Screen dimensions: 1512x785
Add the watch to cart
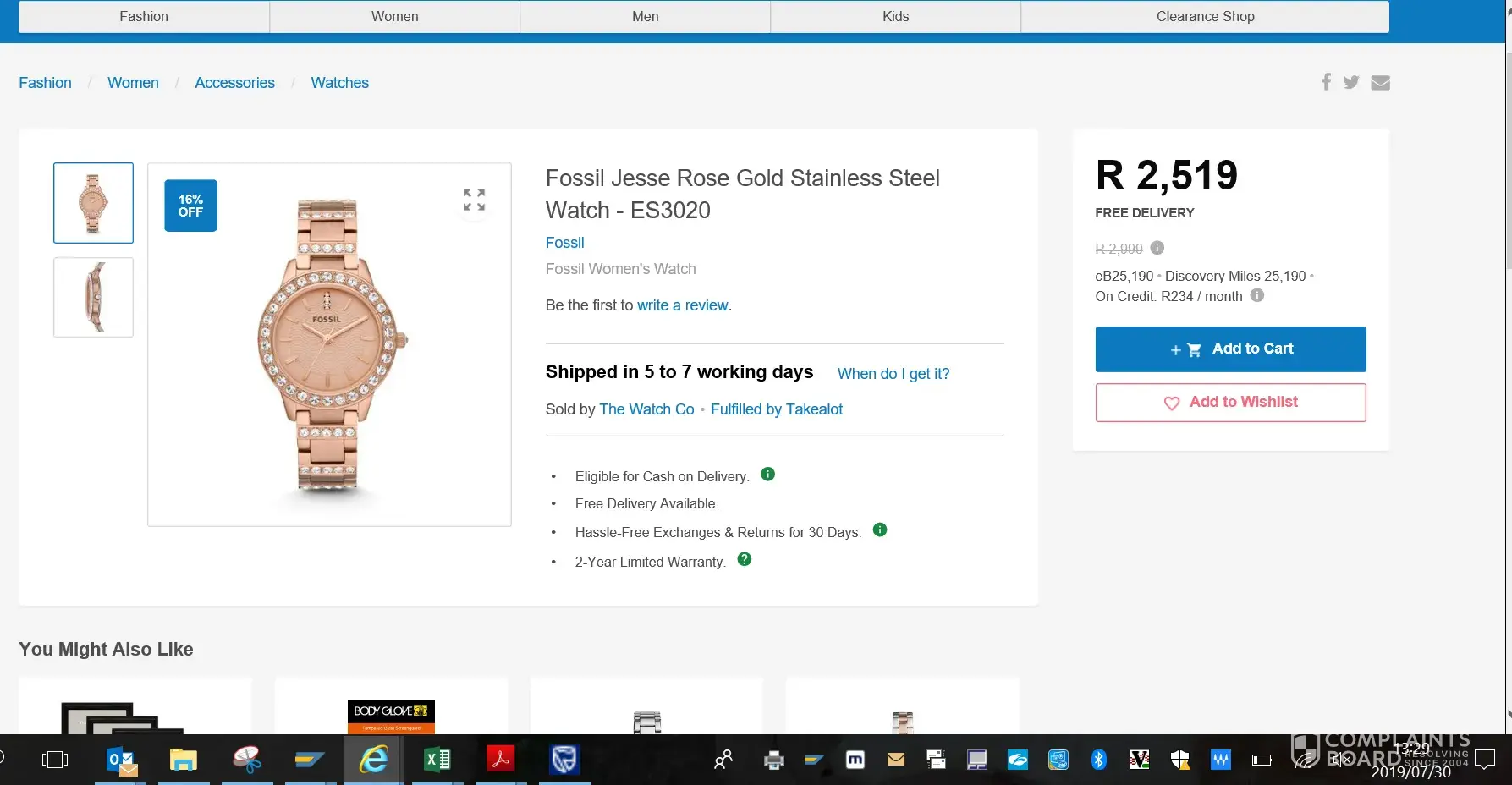[1230, 349]
